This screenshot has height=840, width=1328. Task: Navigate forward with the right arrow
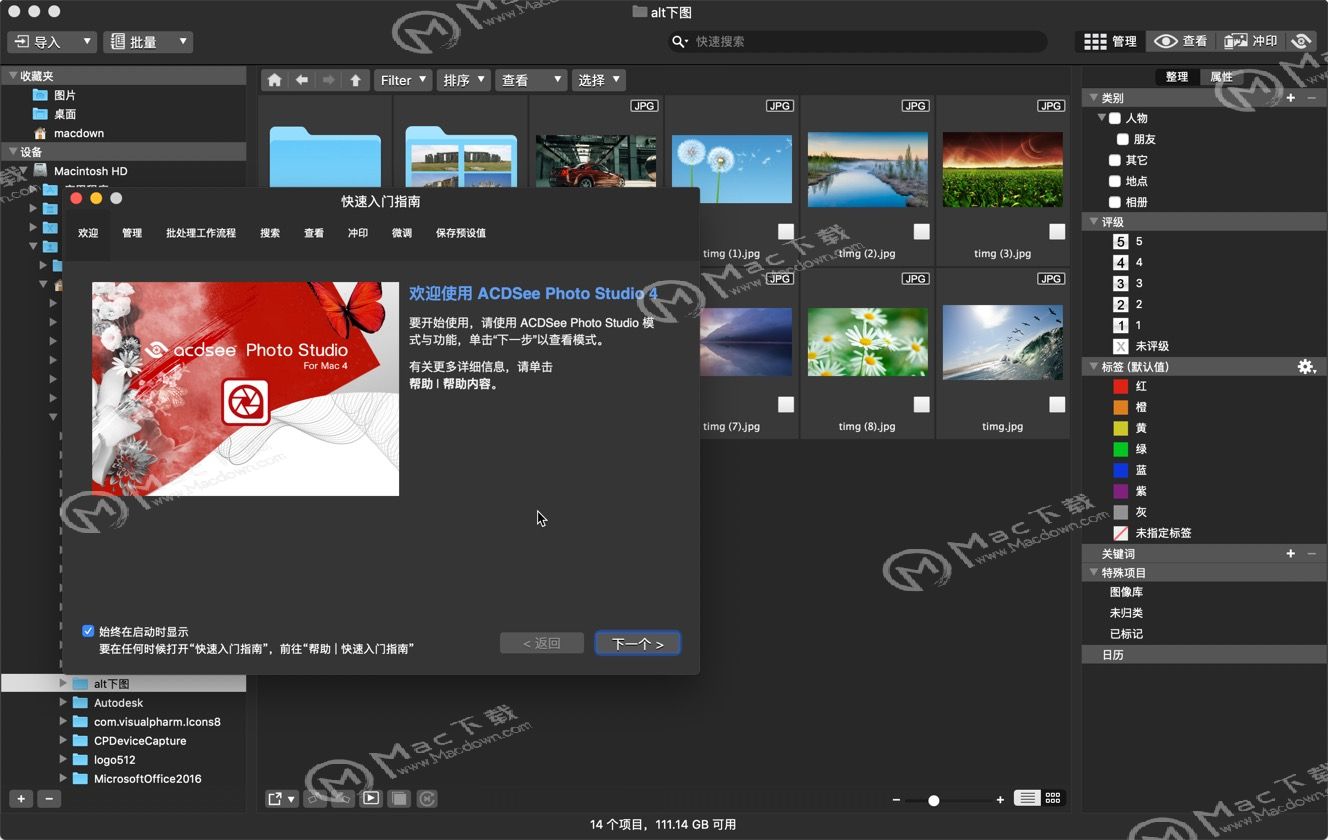tap(328, 80)
